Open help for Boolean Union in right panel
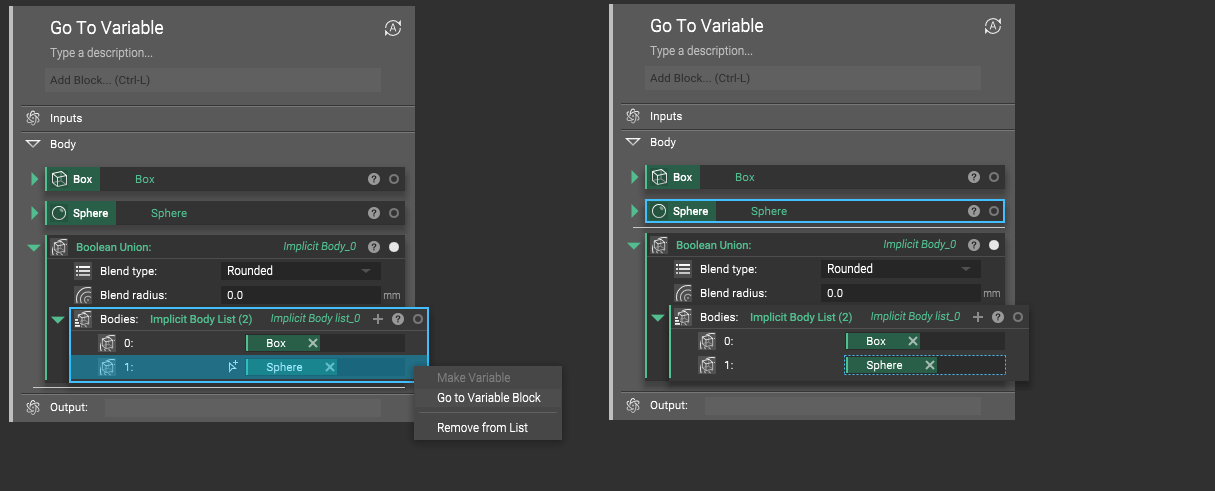The height and width of the screenshot is (491, 1215). [x=974, y=245]
